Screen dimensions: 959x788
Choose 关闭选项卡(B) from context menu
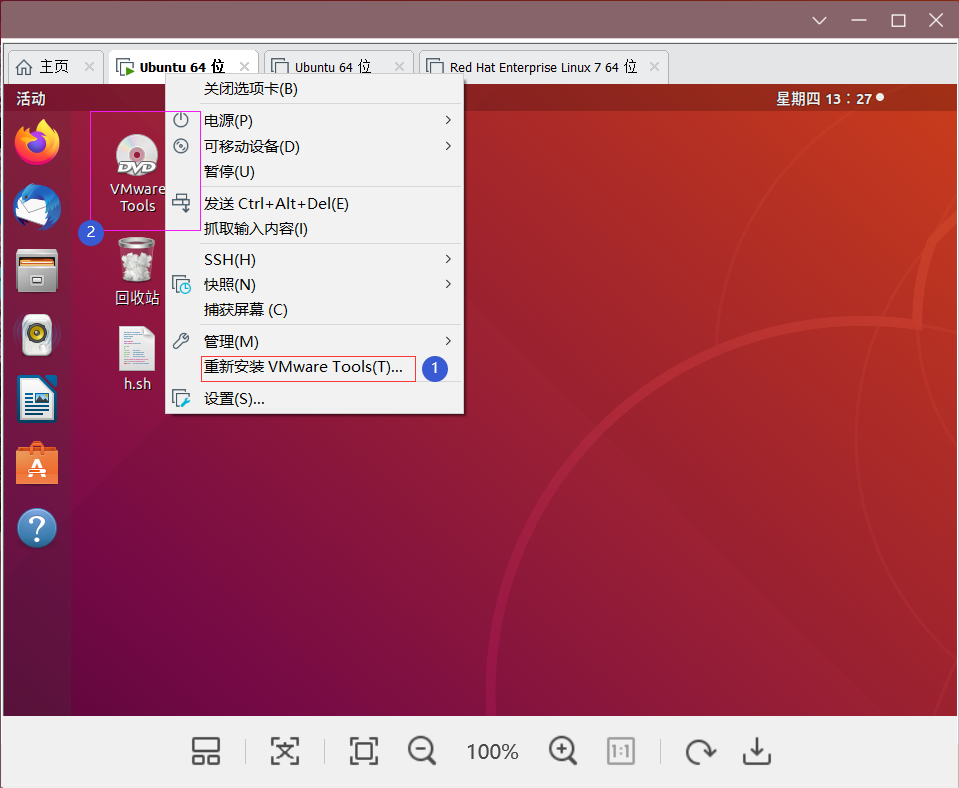click(x=314, y=89)
